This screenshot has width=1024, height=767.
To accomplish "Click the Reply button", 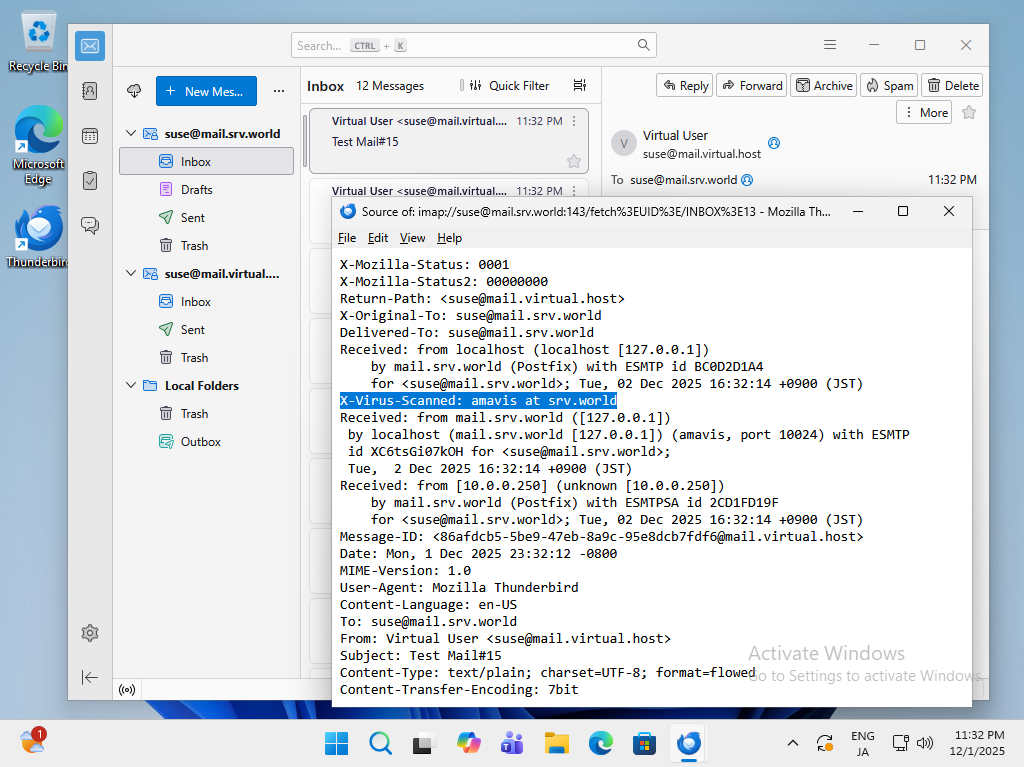I will [684, 86].
